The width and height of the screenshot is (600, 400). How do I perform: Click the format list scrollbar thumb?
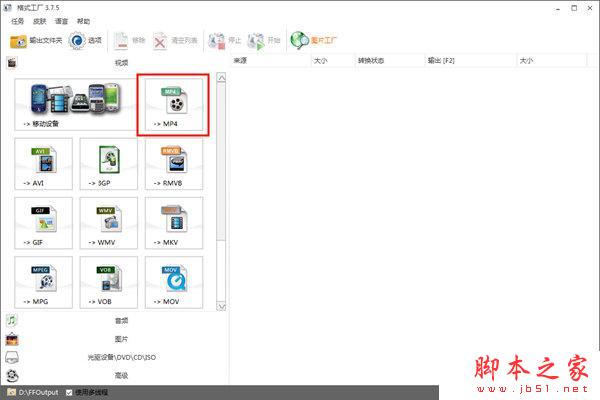click(x=221, y=161)
